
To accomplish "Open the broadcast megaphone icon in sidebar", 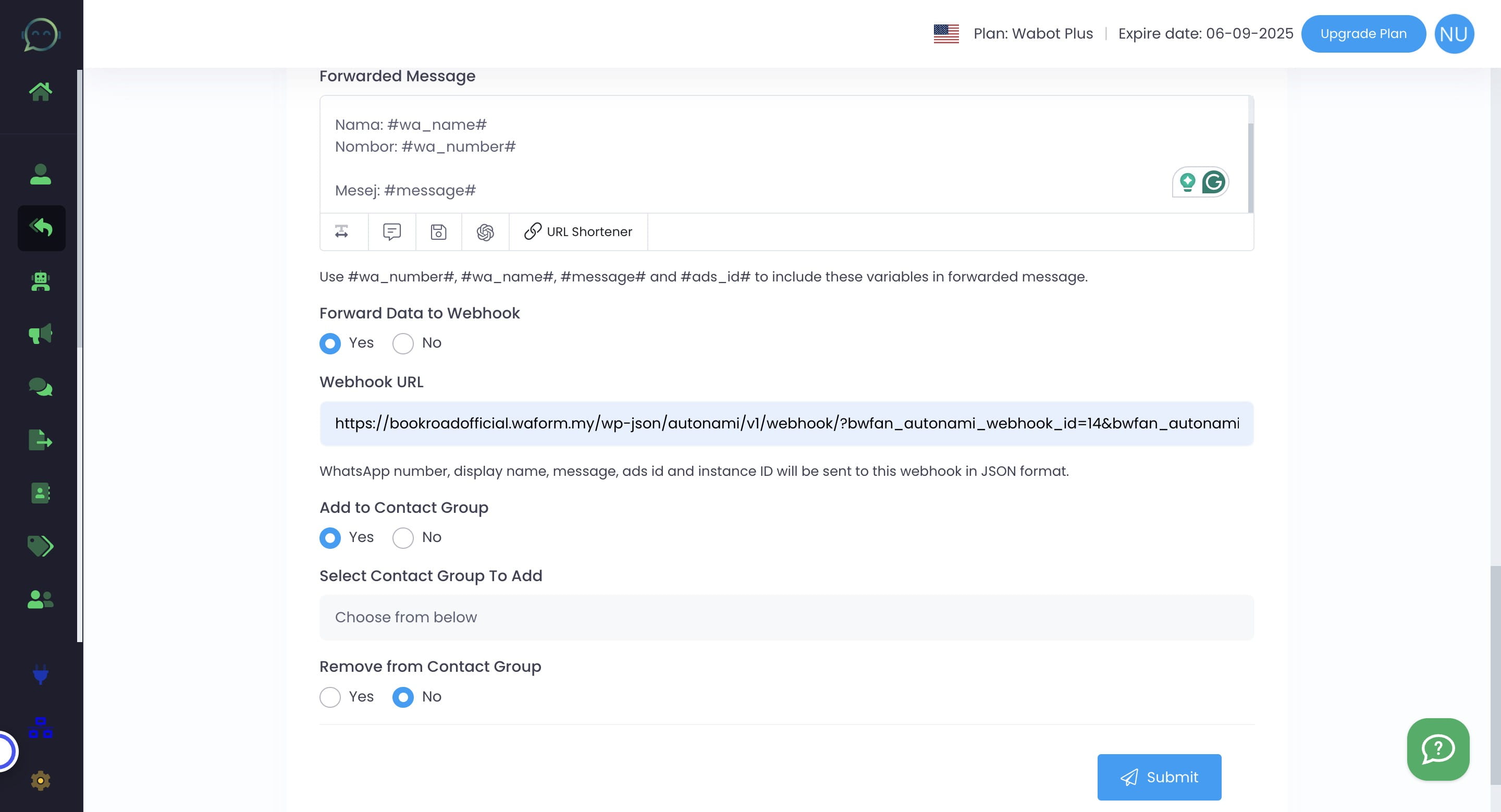I will point(41,333).
